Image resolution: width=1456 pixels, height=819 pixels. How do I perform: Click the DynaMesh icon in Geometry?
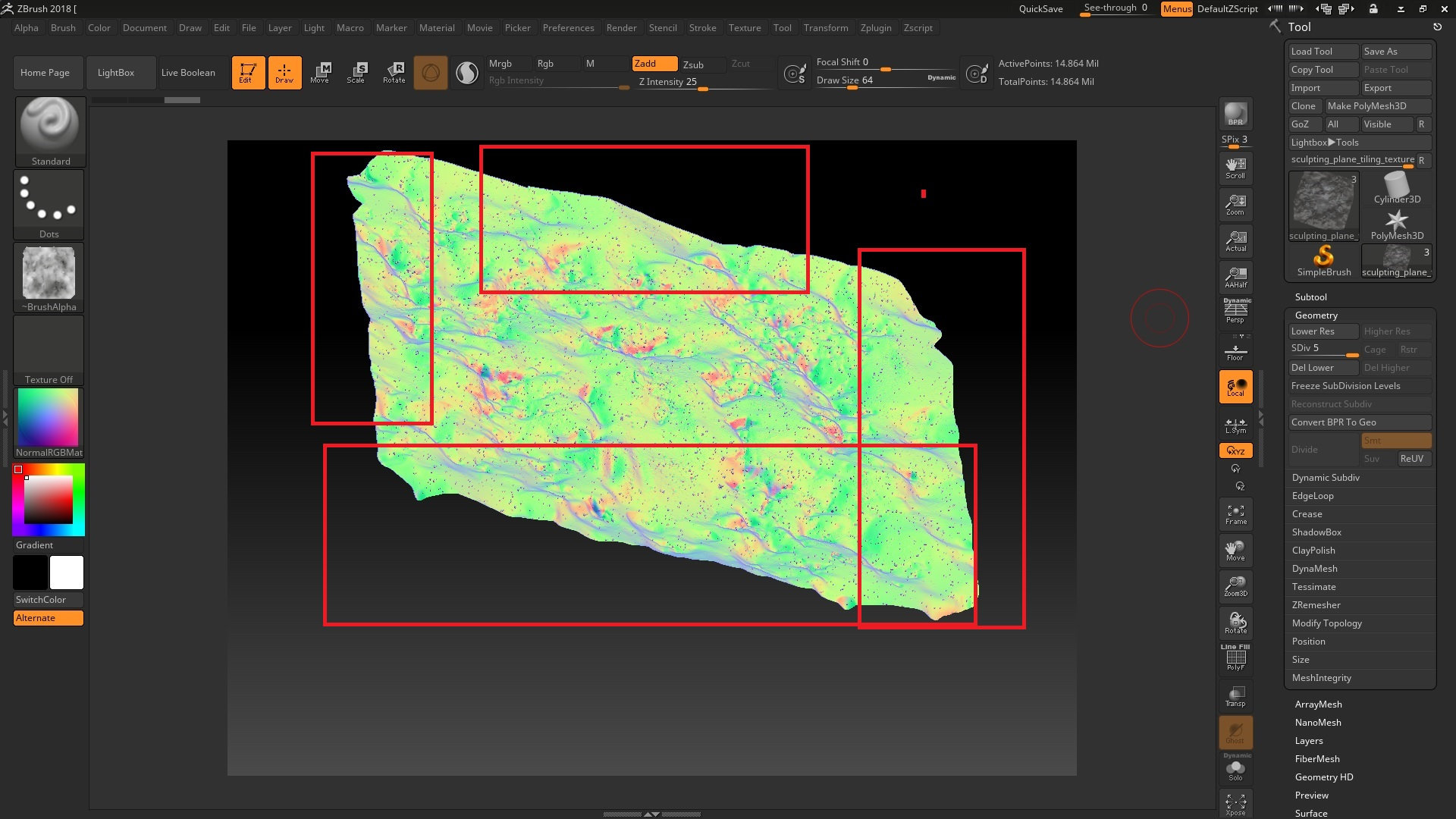click(x=1315, y=568)
